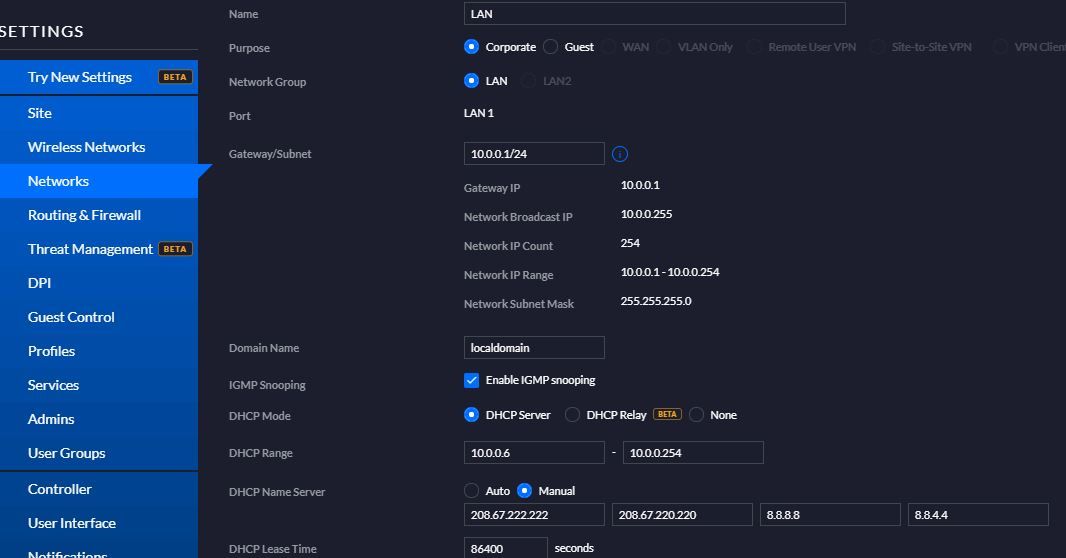Go to Threat Management section

tap(90, 249)
